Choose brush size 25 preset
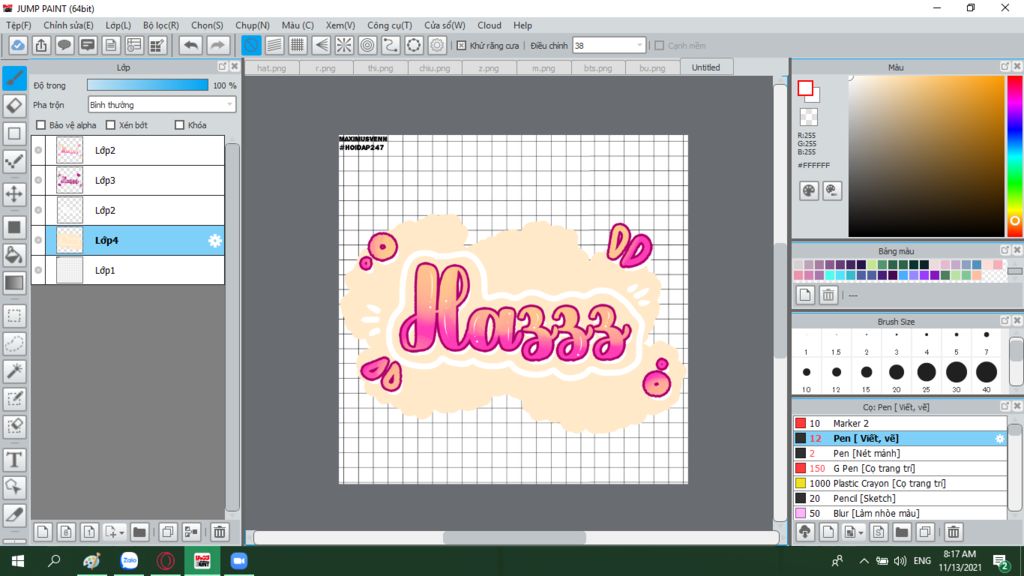The height and width of the screenshot is (576, 1024). 926,372
